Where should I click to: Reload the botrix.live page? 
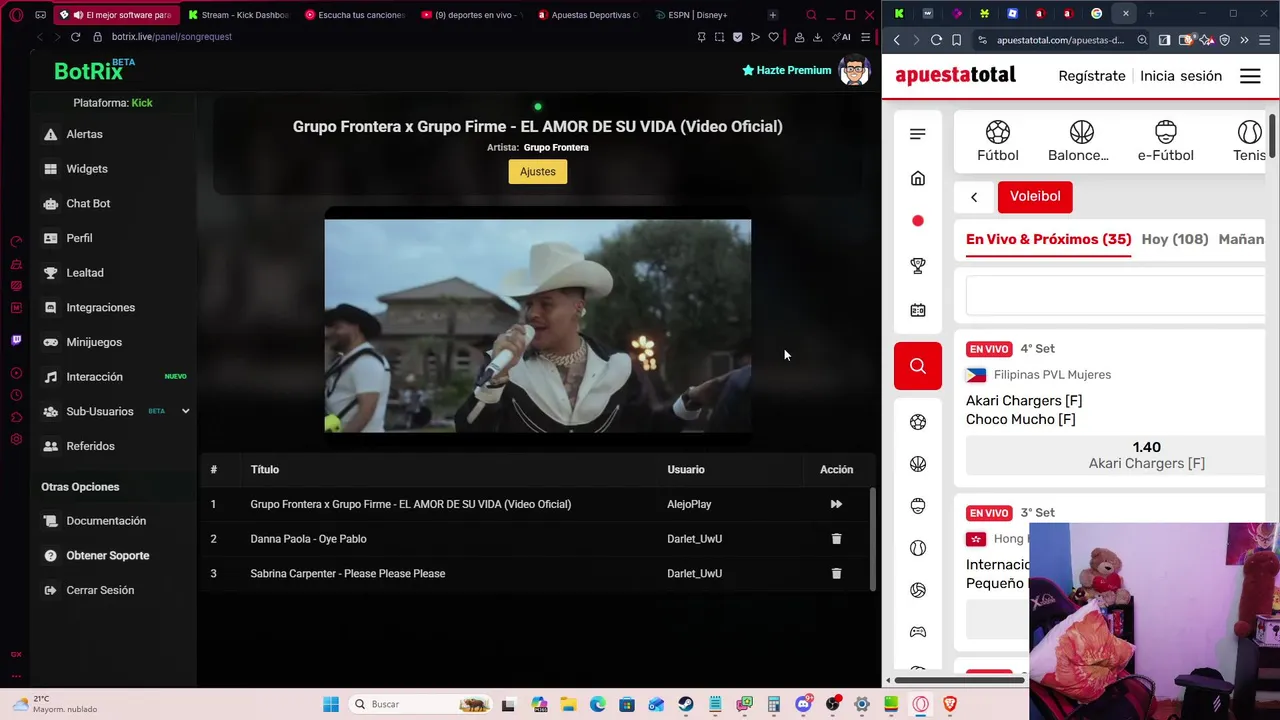75,37
